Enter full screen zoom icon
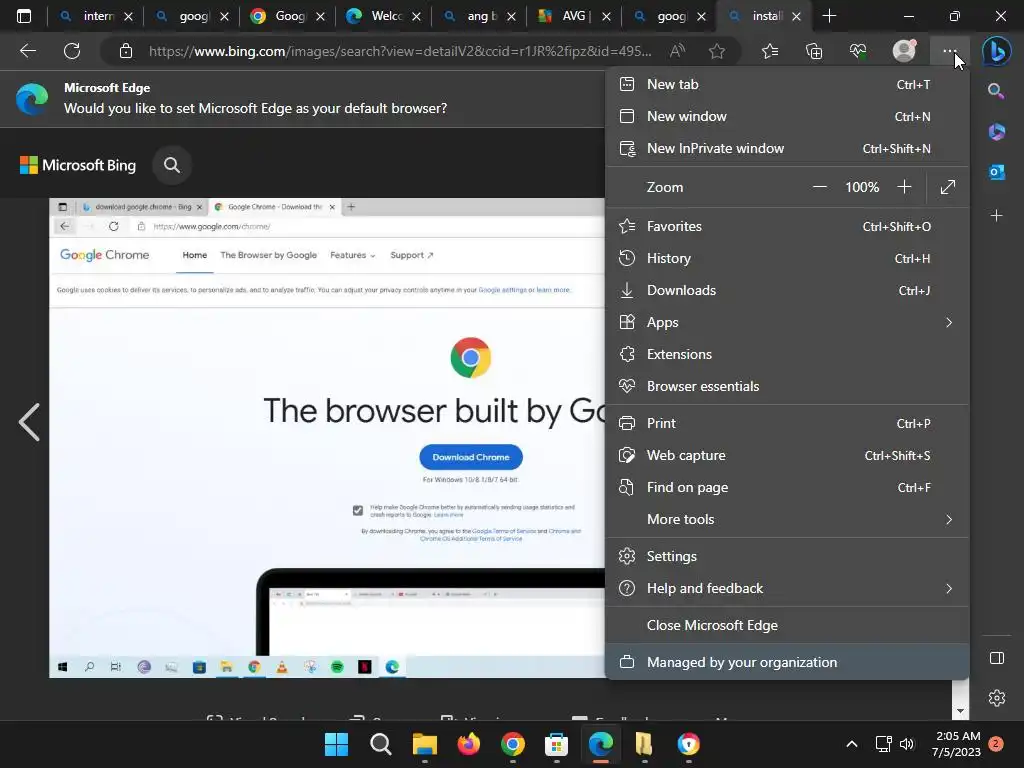The image size is (1024, 768). pos(948,187)
